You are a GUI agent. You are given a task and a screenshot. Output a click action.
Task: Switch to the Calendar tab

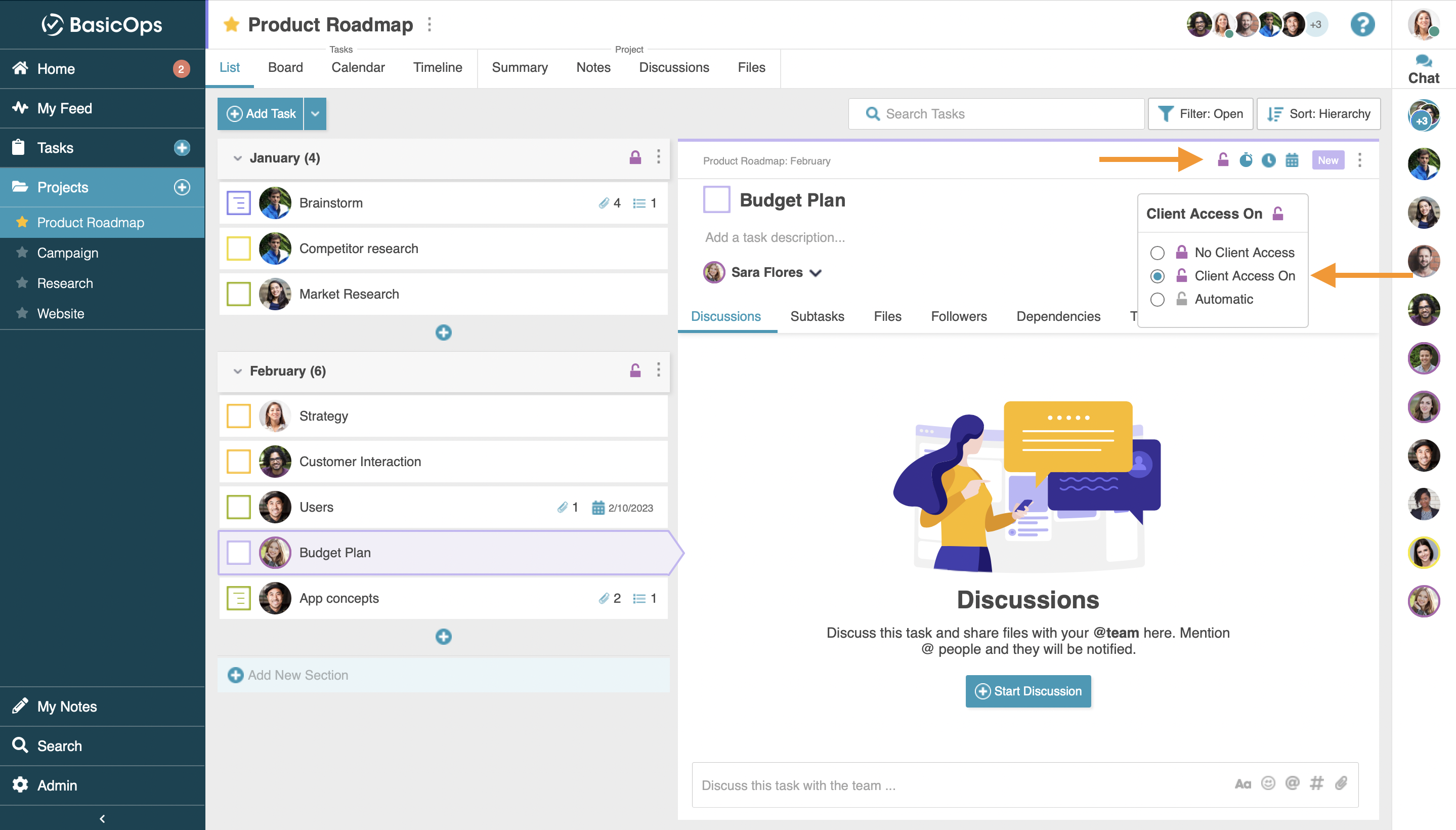click(x=358, y=67)
